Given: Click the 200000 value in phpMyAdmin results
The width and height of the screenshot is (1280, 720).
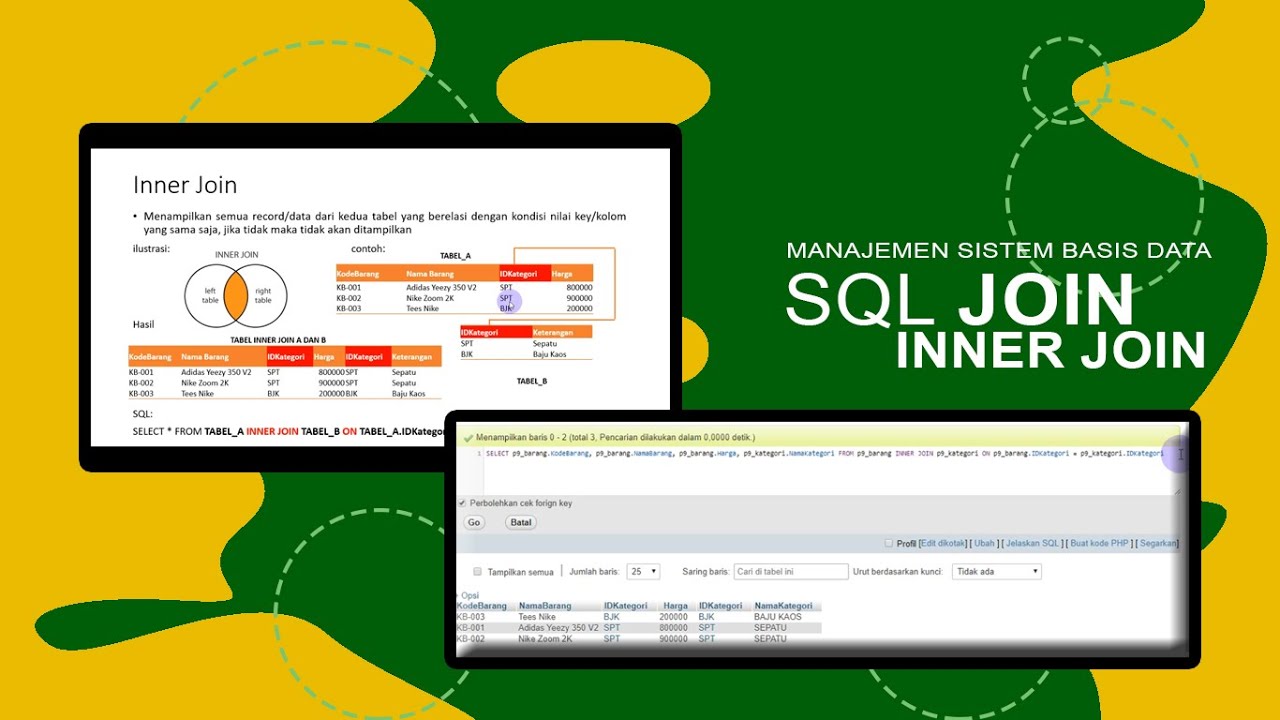Looking at the screenshot, I should point(673,617).
